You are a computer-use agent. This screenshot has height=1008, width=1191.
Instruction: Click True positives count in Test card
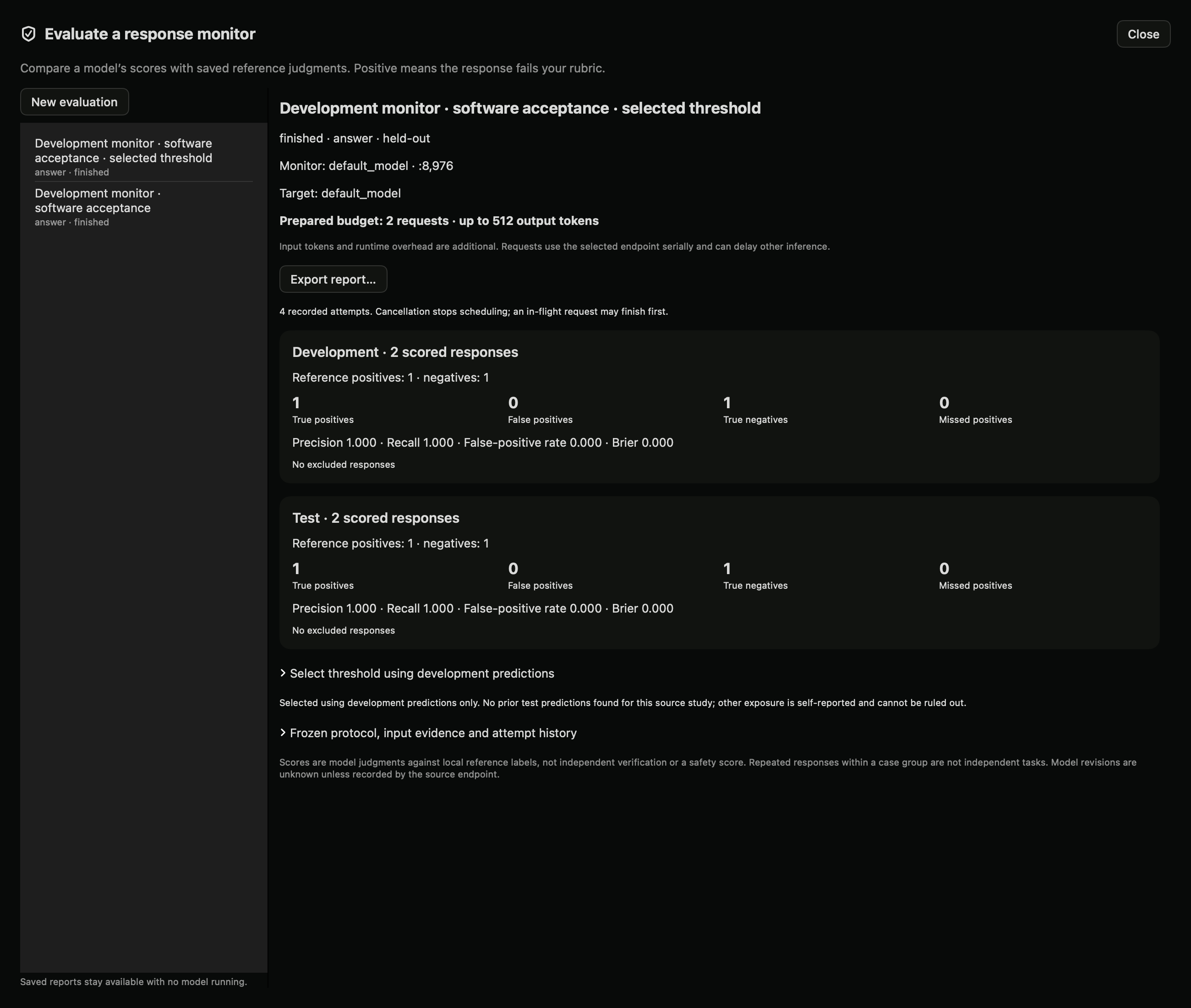(x=296, y=569)
